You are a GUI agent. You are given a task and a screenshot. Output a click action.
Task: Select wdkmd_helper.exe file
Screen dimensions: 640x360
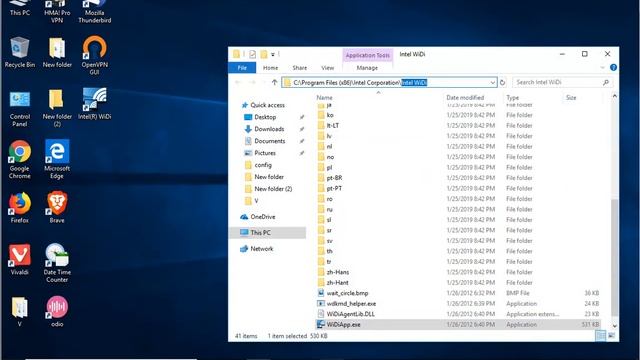(351, 304)
